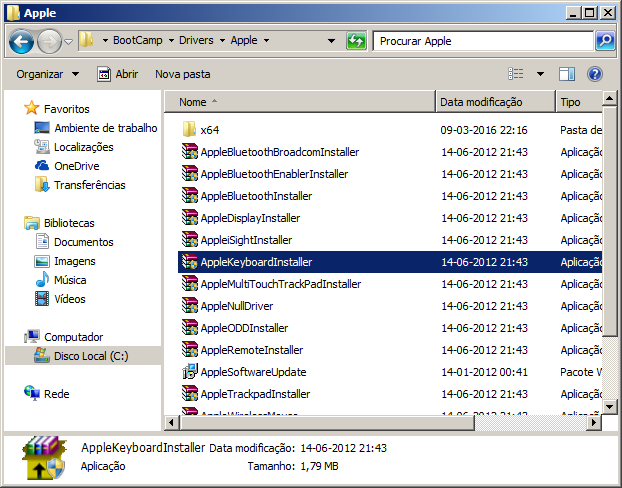Open the Música library

pos(61,280)
